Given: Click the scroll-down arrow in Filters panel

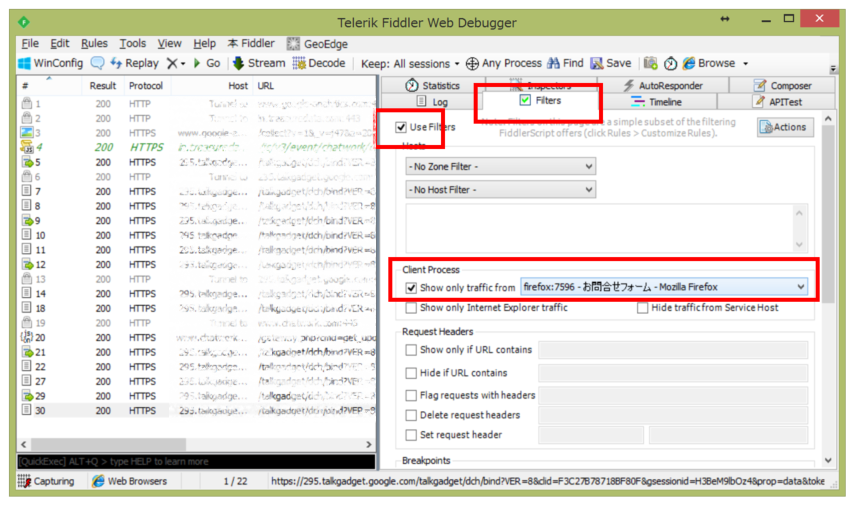Looking at the screenshot, I should 828,461.
